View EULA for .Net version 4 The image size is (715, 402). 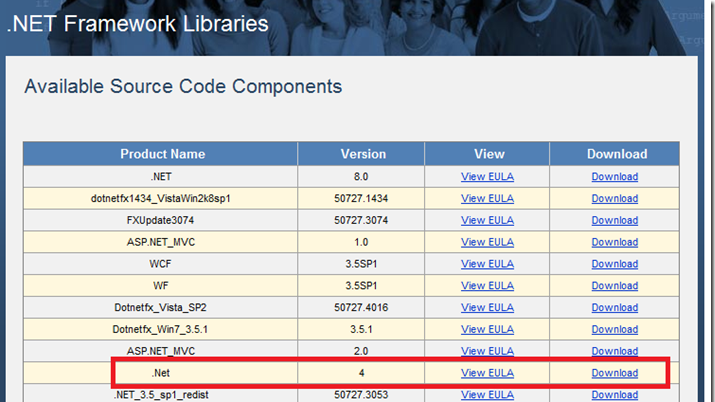[x=487, y=373]
